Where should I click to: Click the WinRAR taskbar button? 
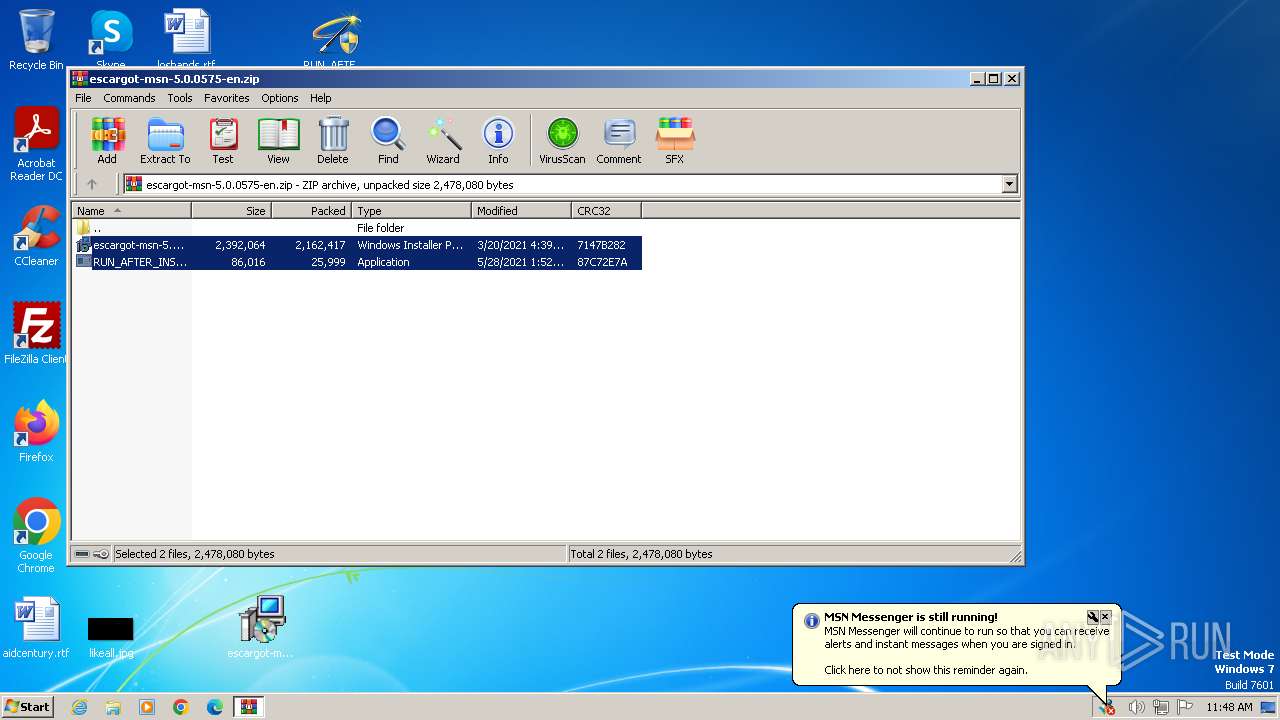click(x=248, y=707)
